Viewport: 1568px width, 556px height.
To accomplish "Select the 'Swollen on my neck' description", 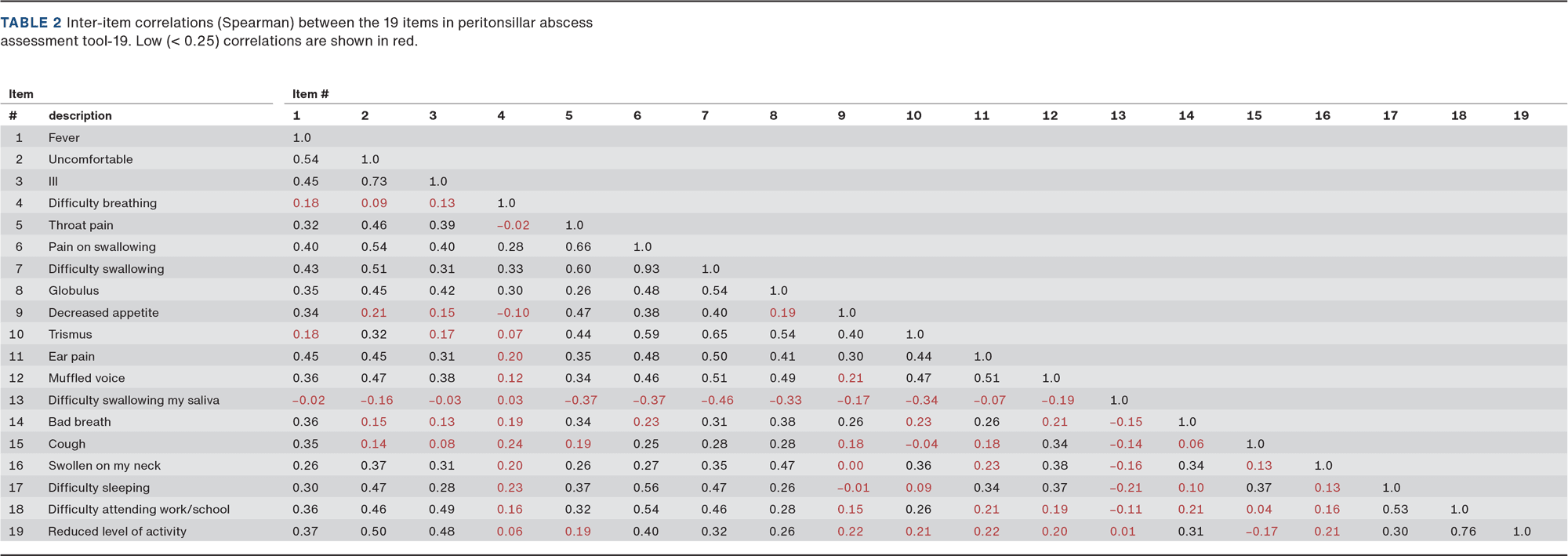I will pyautogui.click(x=104, y=466).
